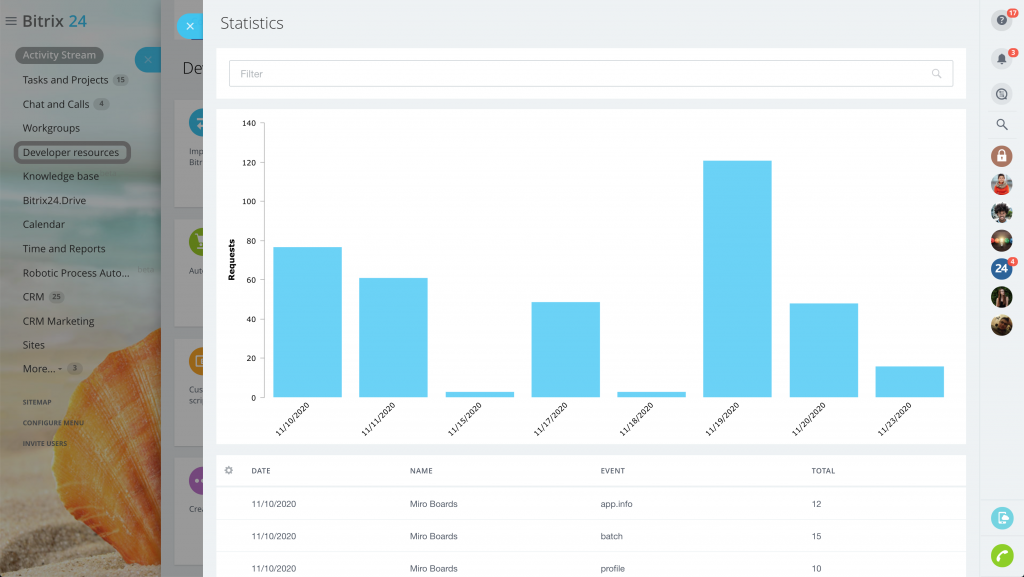
Task: Click the search icon in Filter field
Action: coord(936,74)
